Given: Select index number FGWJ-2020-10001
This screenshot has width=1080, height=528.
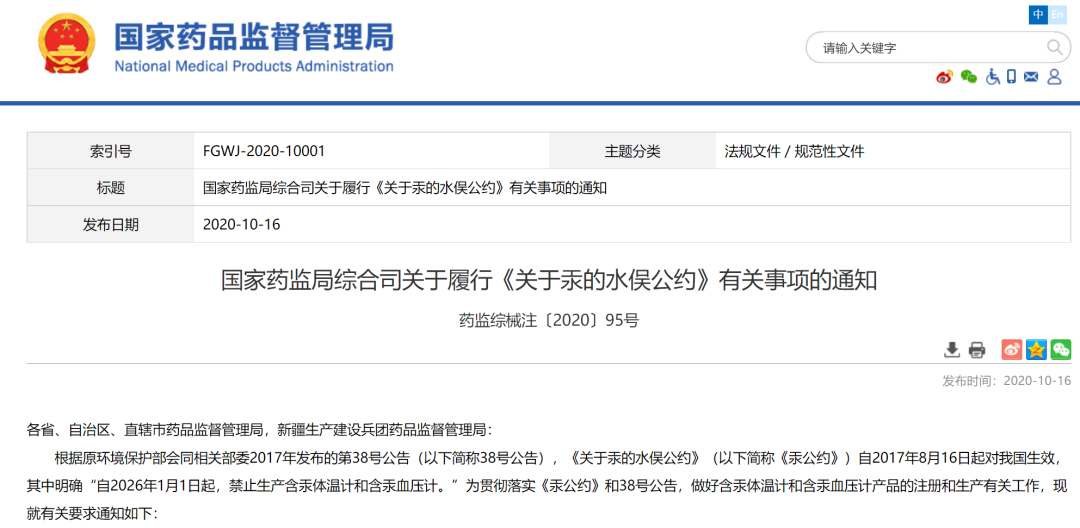Looking at the screenshot, I should click(264, 151).
